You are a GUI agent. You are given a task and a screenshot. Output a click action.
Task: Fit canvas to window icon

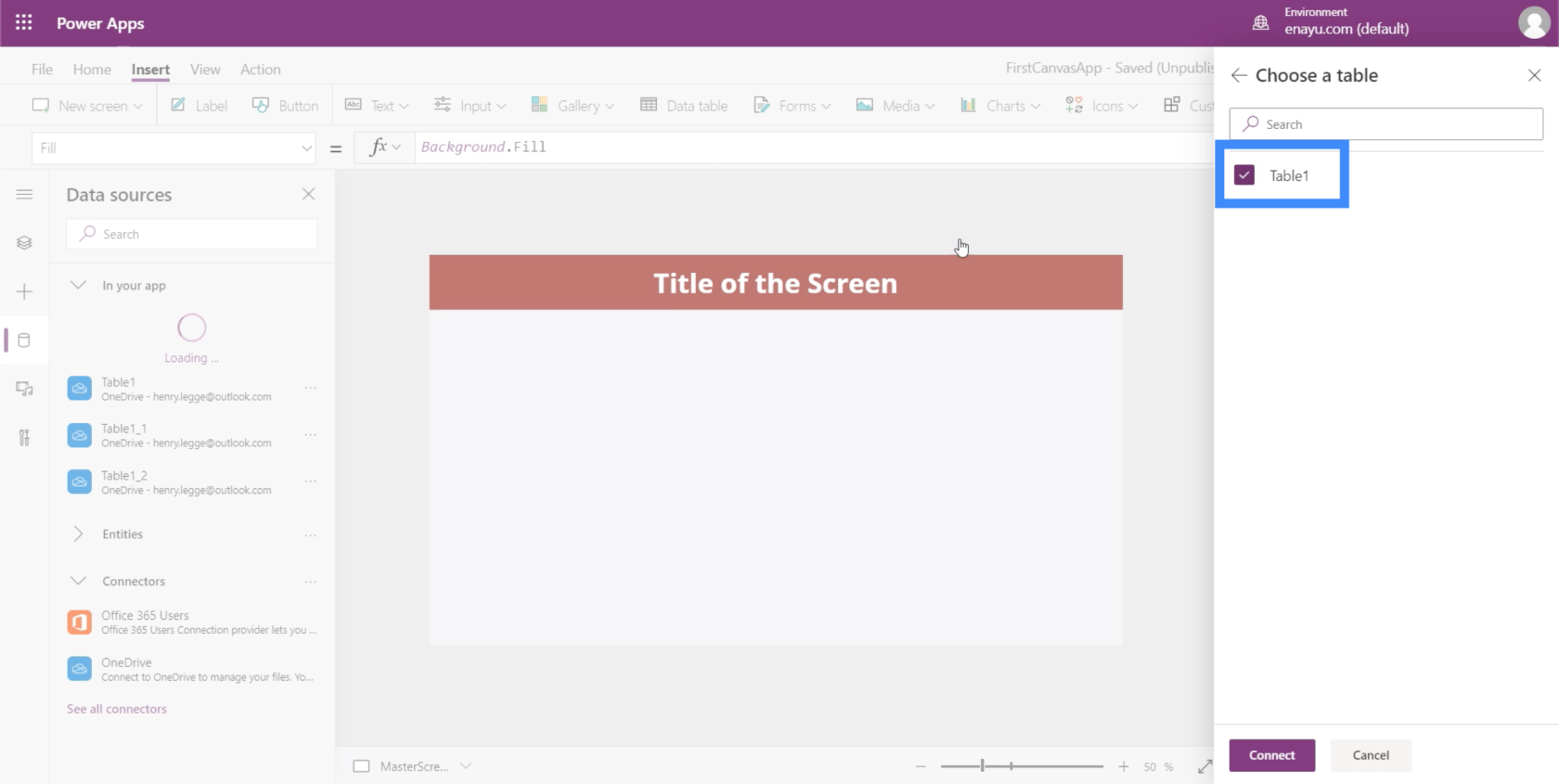1205,766
